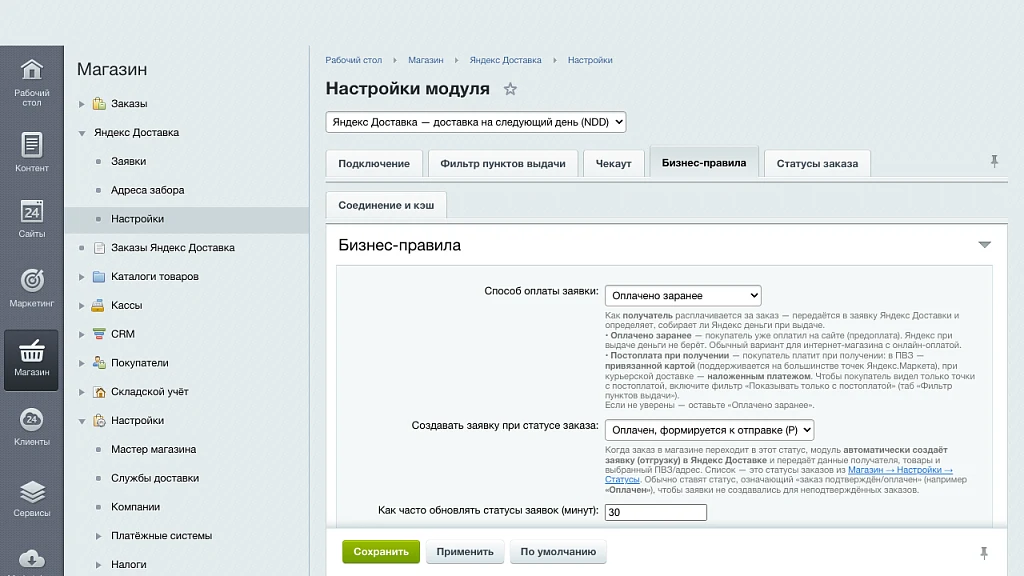Select Настройки under Яндекс Доставка

[x=137, y=219]
